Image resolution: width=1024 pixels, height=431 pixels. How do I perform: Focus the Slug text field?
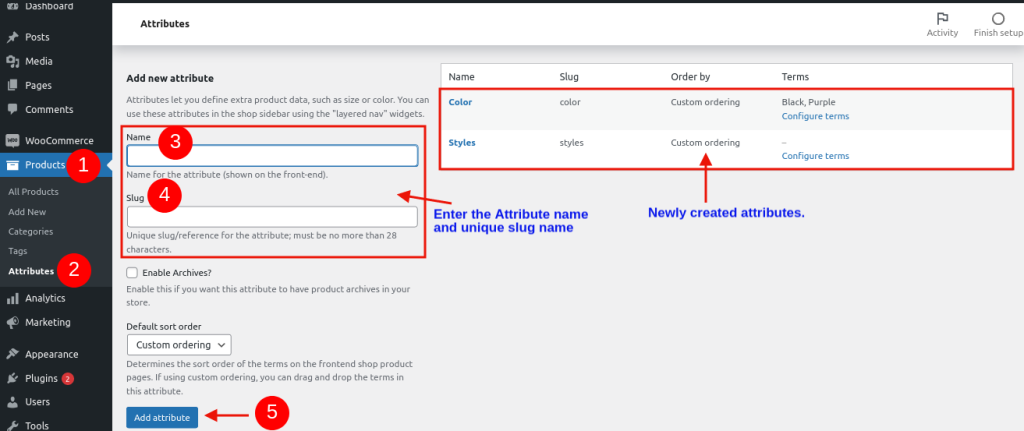click(x=272, y=217)
